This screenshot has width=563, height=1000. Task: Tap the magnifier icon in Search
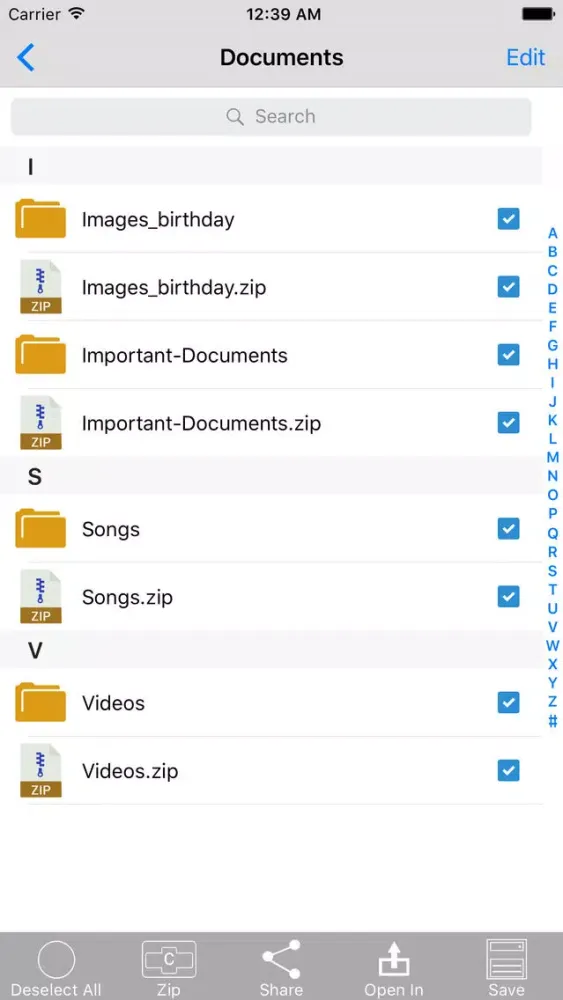coord(235,117)
